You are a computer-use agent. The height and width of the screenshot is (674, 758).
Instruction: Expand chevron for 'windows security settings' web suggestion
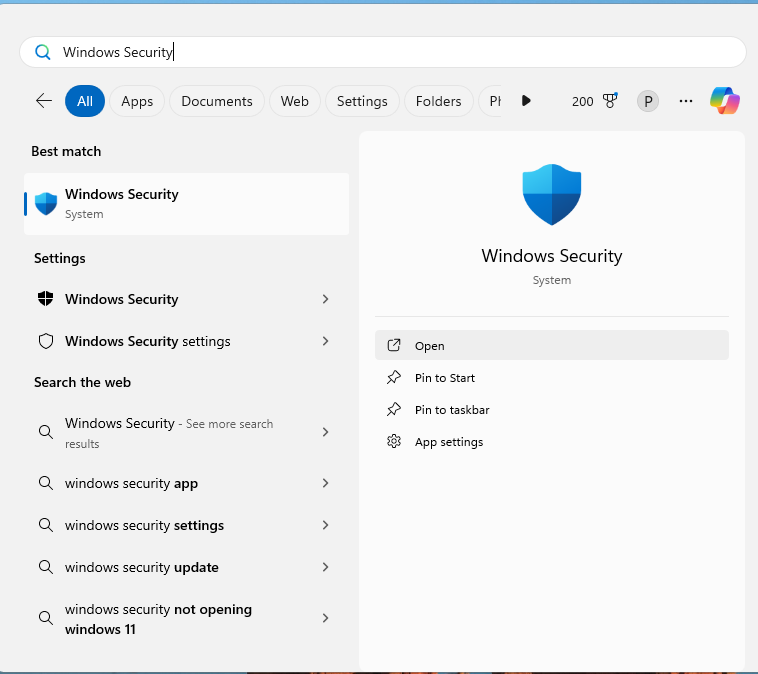click(325, 525)
